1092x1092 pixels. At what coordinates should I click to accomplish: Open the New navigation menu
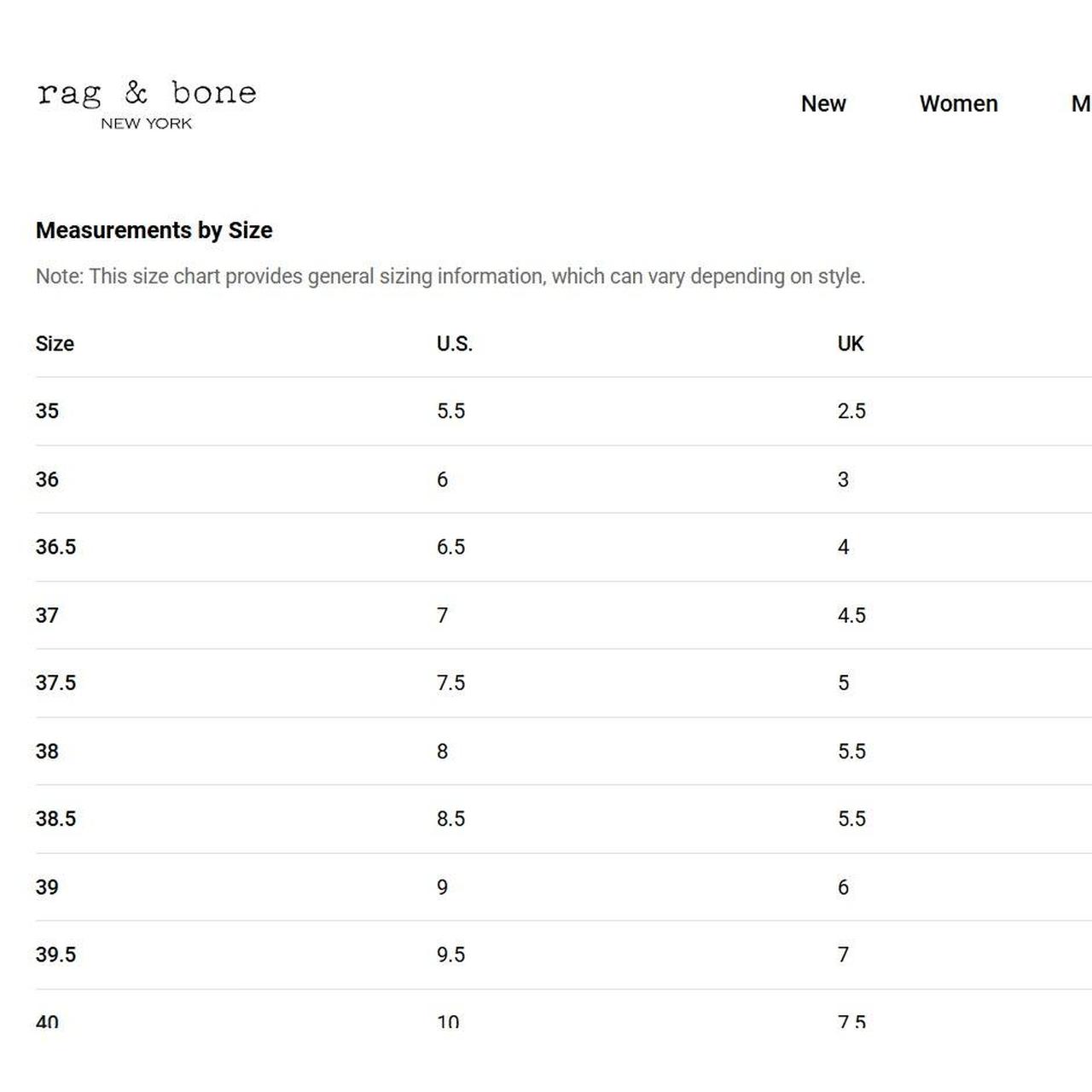(x=822, y=104)
